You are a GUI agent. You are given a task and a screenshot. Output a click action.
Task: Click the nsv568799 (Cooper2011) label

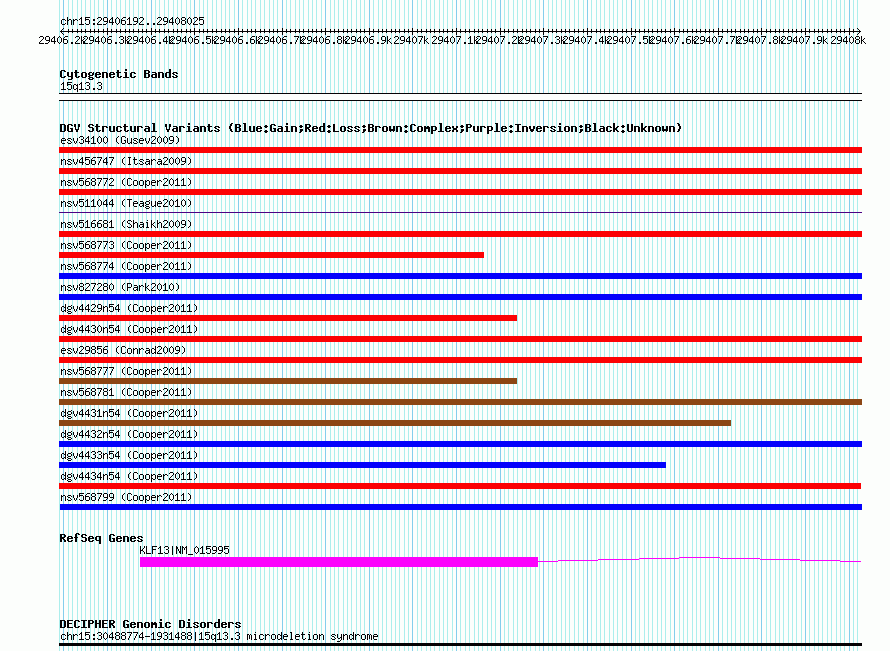(126, 497)
